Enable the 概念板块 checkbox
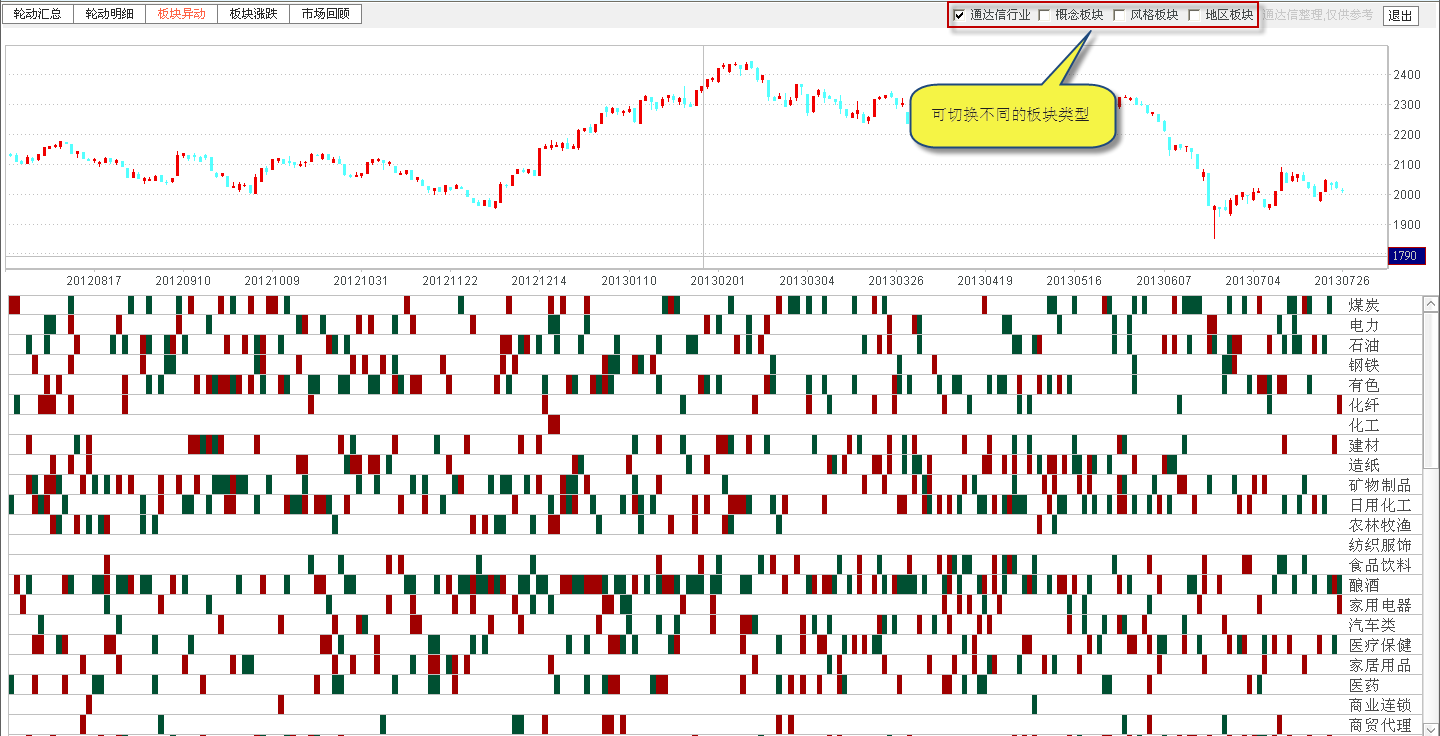 point(1045,15)
